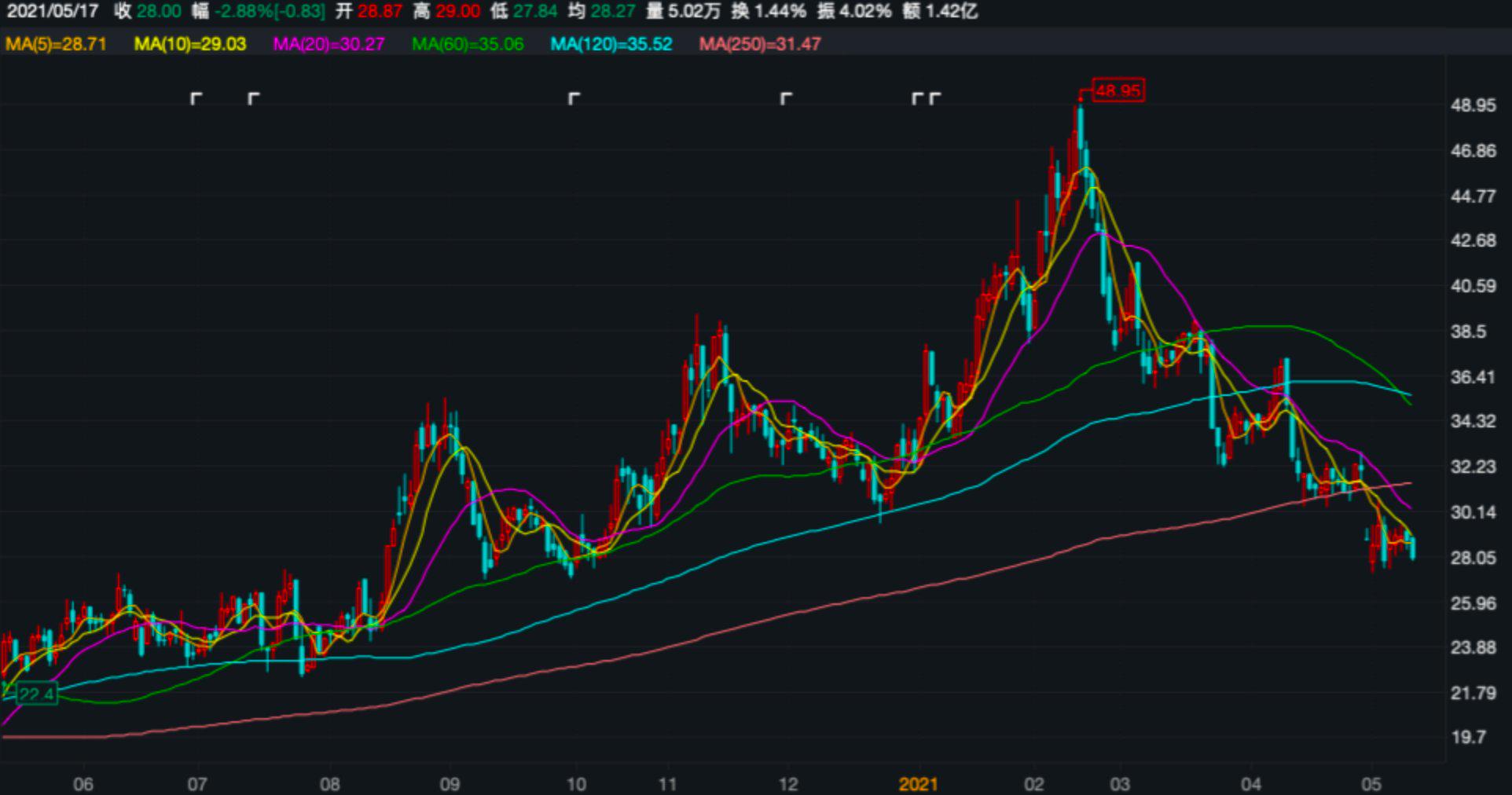Toggle the MA(10)=29.03 moving average label
This screenshot has width=1512, height=795.
click(190, 44)
